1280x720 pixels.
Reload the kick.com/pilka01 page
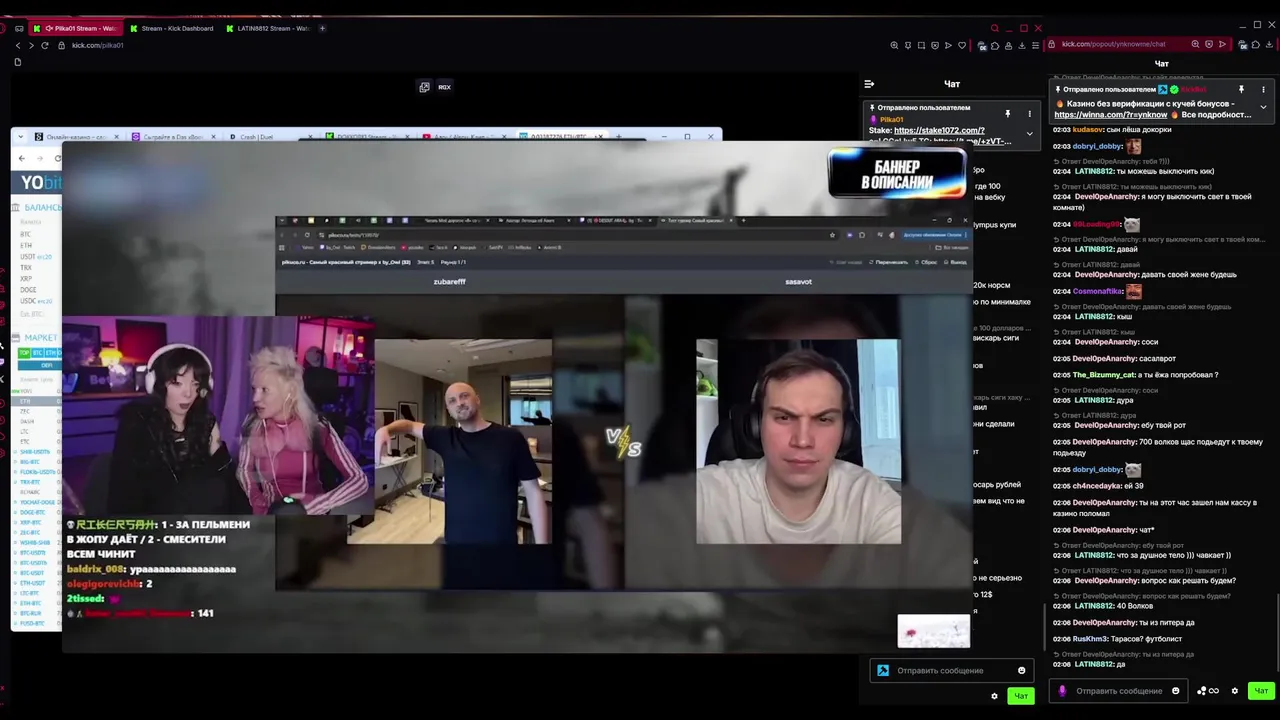click(45, 45)
